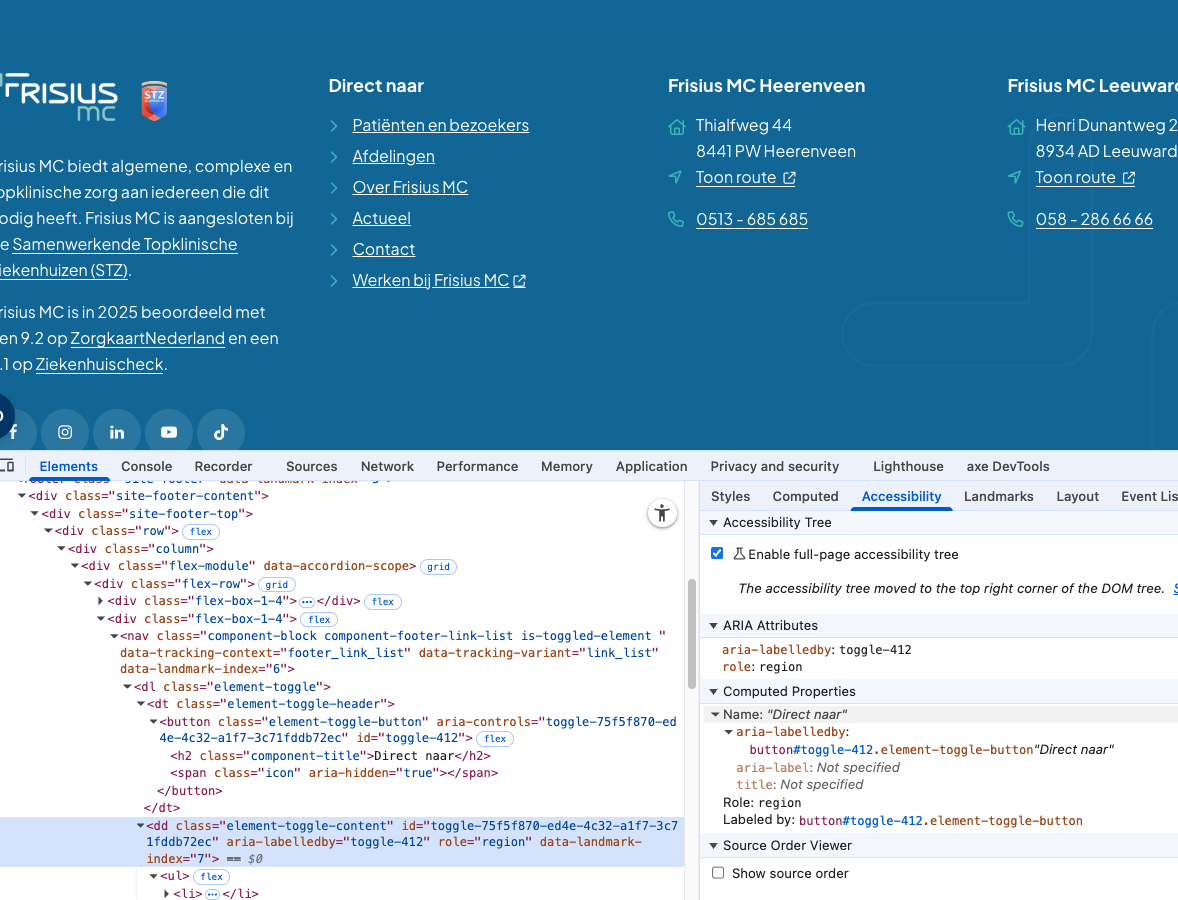The image size is (1178, 900).
Task: Click the phone icon beside 058 - 286 66 66
Action: (x=1016, y=219)
